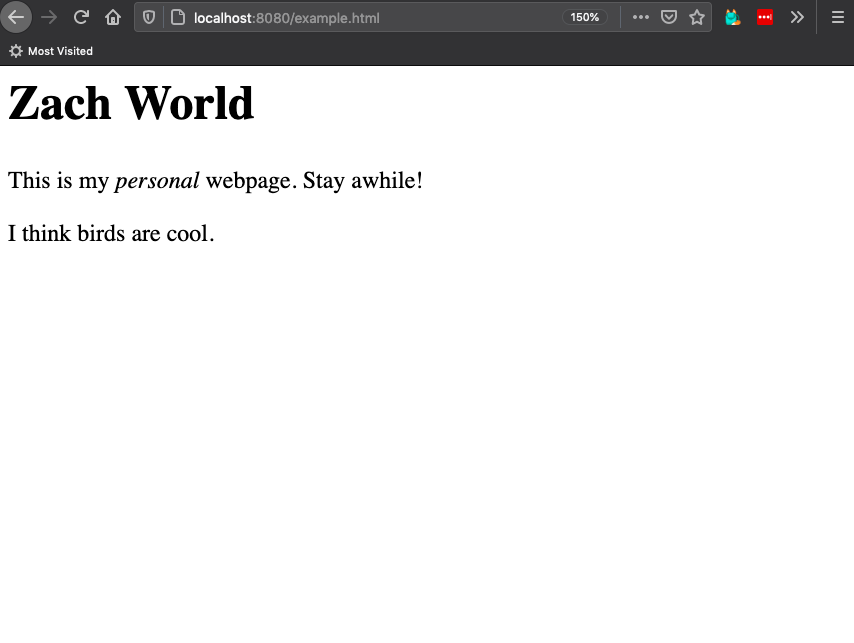Reload the current page

(x=81, y=17)
